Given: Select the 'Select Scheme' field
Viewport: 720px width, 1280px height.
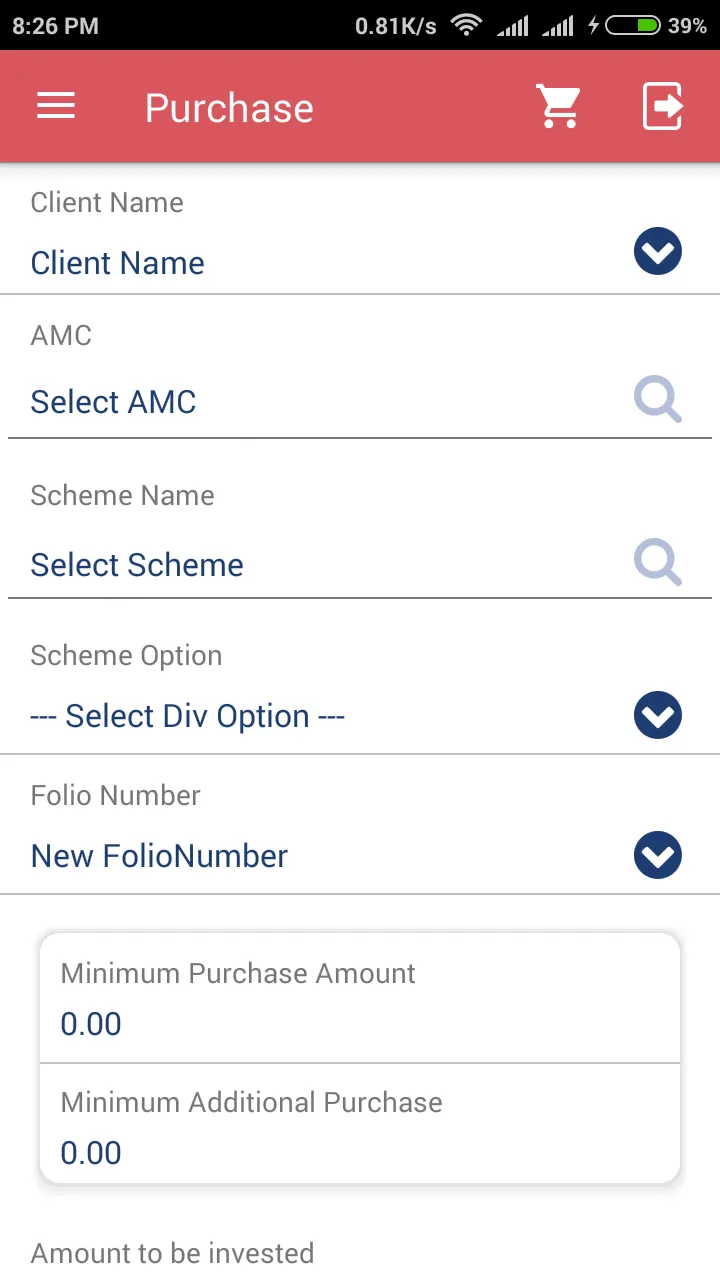Looking at the screenshot, I should coord(137,565).
